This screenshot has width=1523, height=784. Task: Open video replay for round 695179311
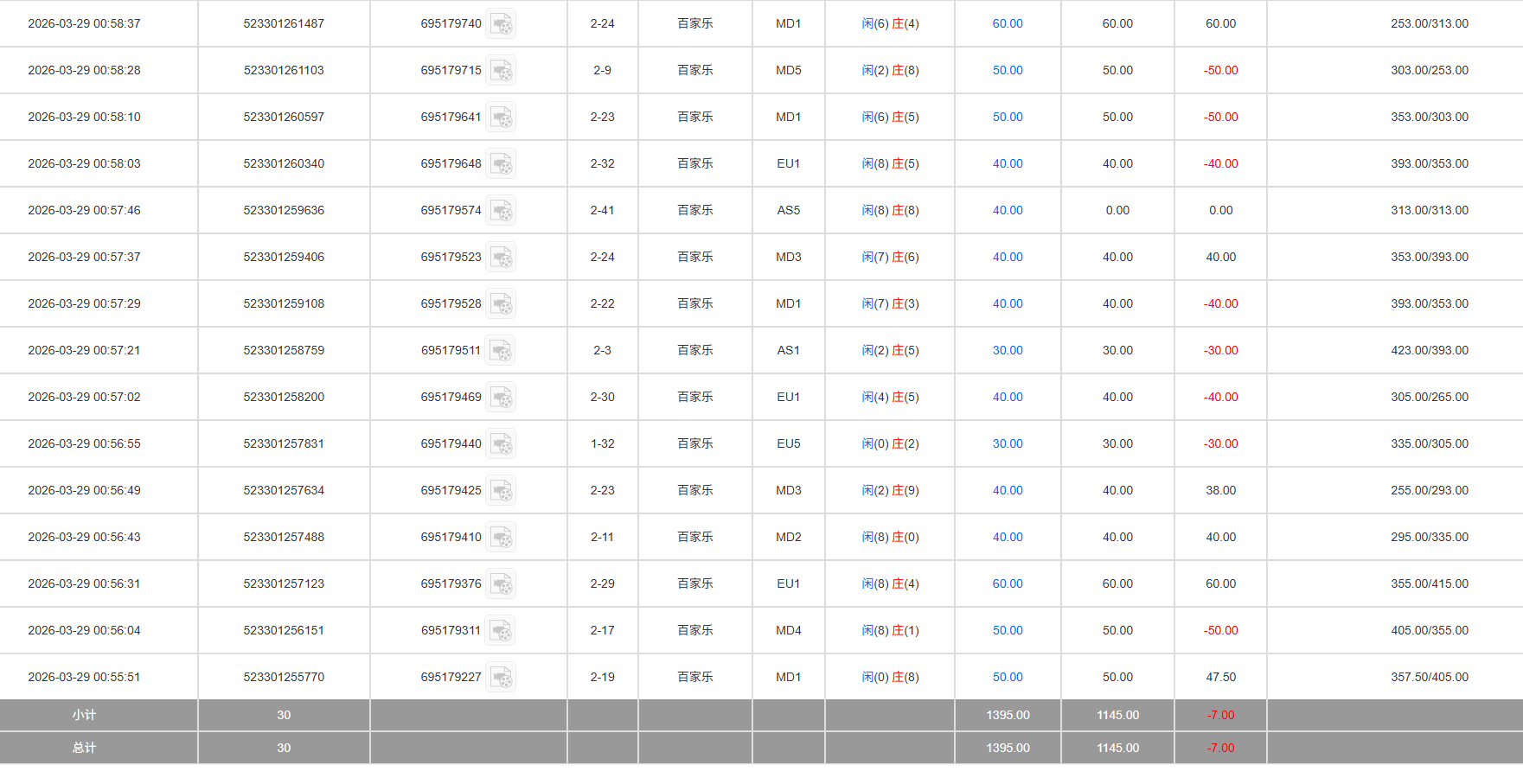[501, 631]
